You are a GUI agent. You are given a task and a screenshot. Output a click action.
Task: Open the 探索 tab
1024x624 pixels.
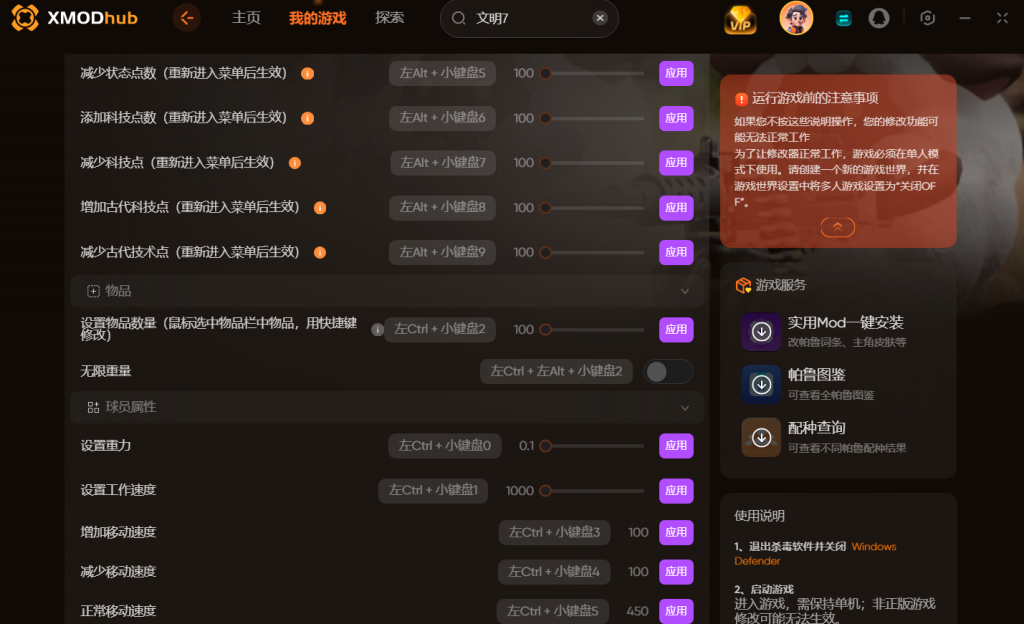[389, 18]
